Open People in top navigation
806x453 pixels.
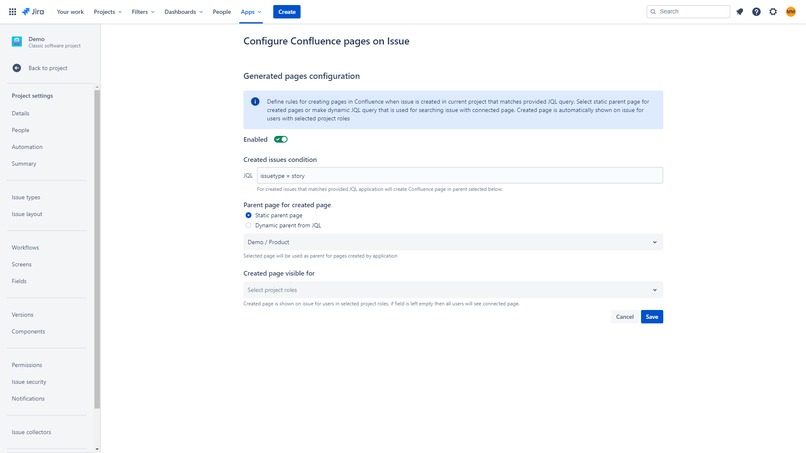coord(222,11)
